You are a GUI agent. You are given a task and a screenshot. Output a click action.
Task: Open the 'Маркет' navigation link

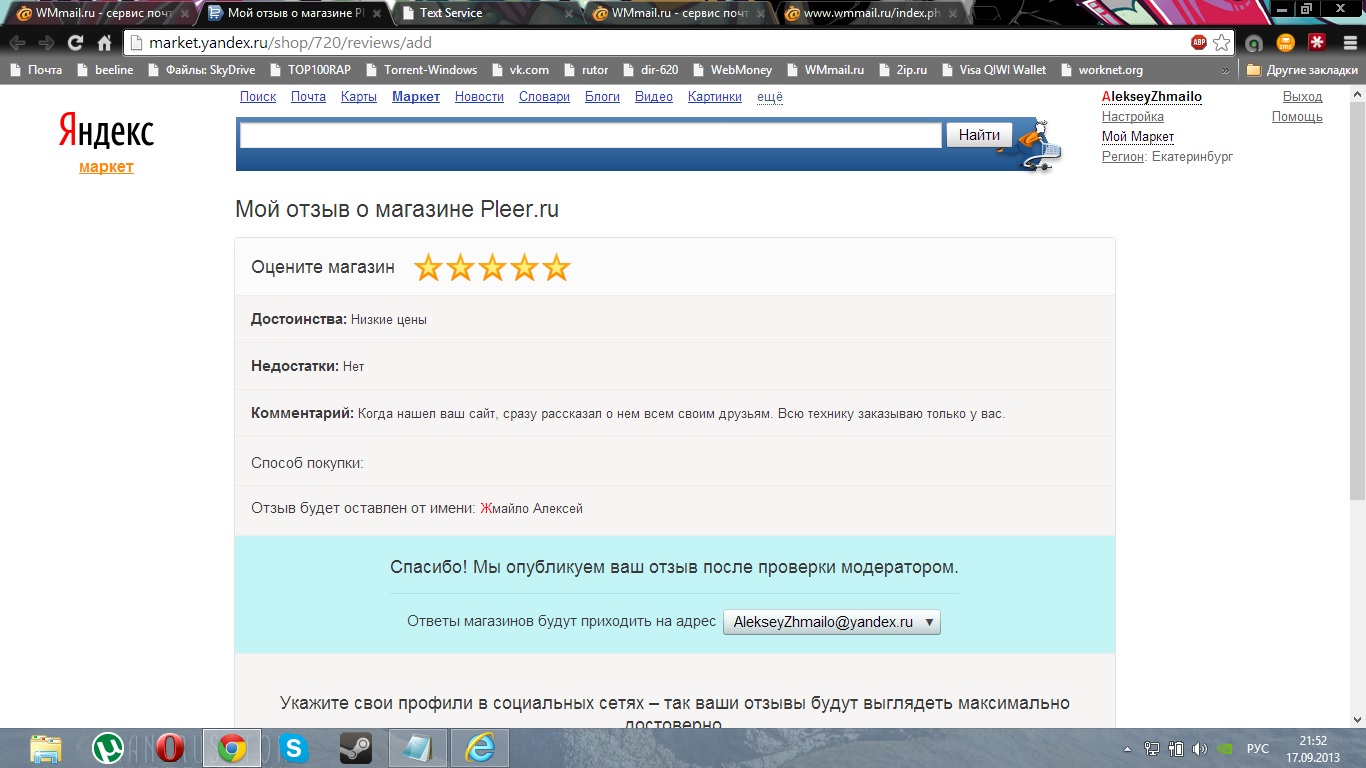tap(416, 97)
